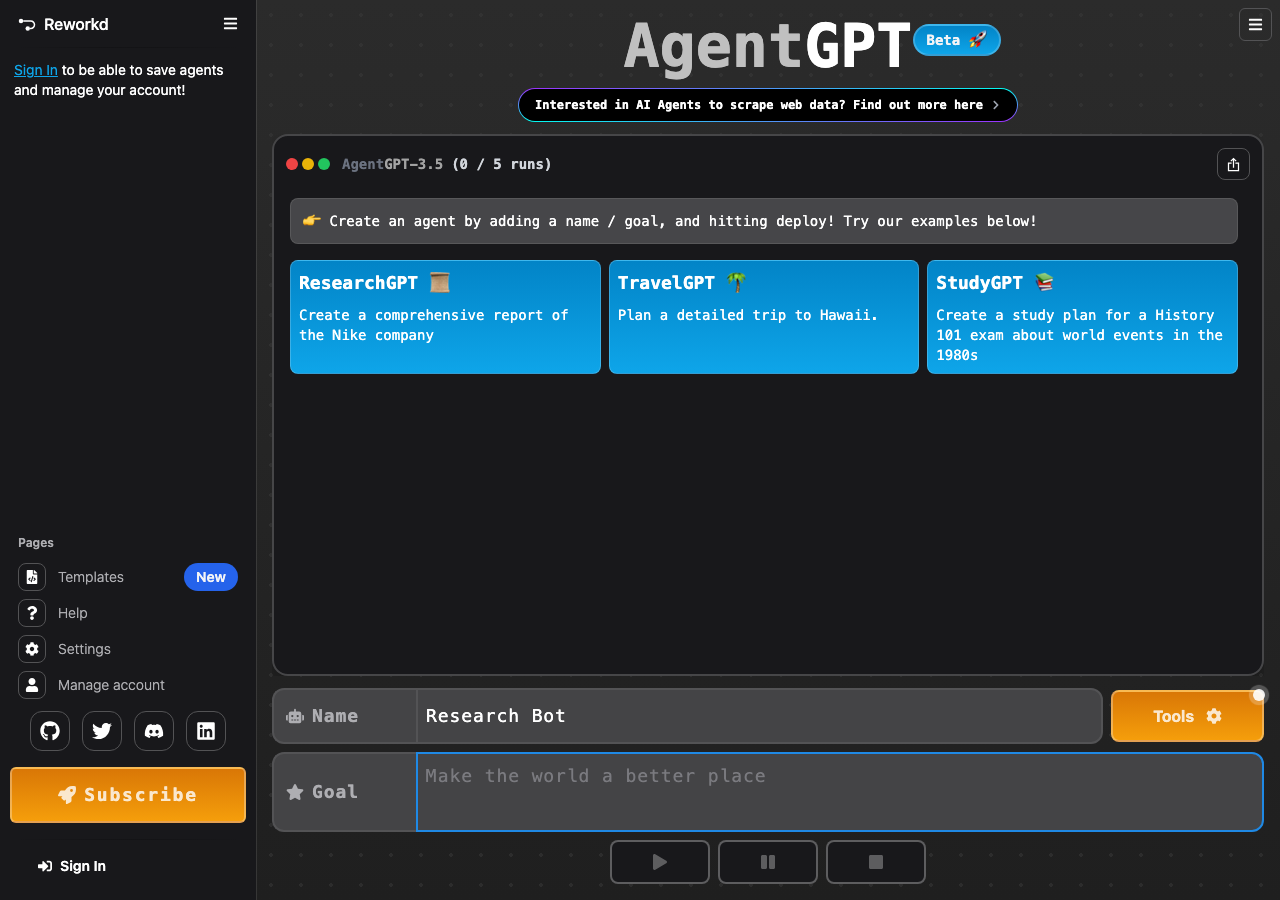Image resolution: width=1280 pixels, height=900 pixels.
Task: Click the AgentGPT title heading
Action: pyautogui.click(x=768, y=46)
